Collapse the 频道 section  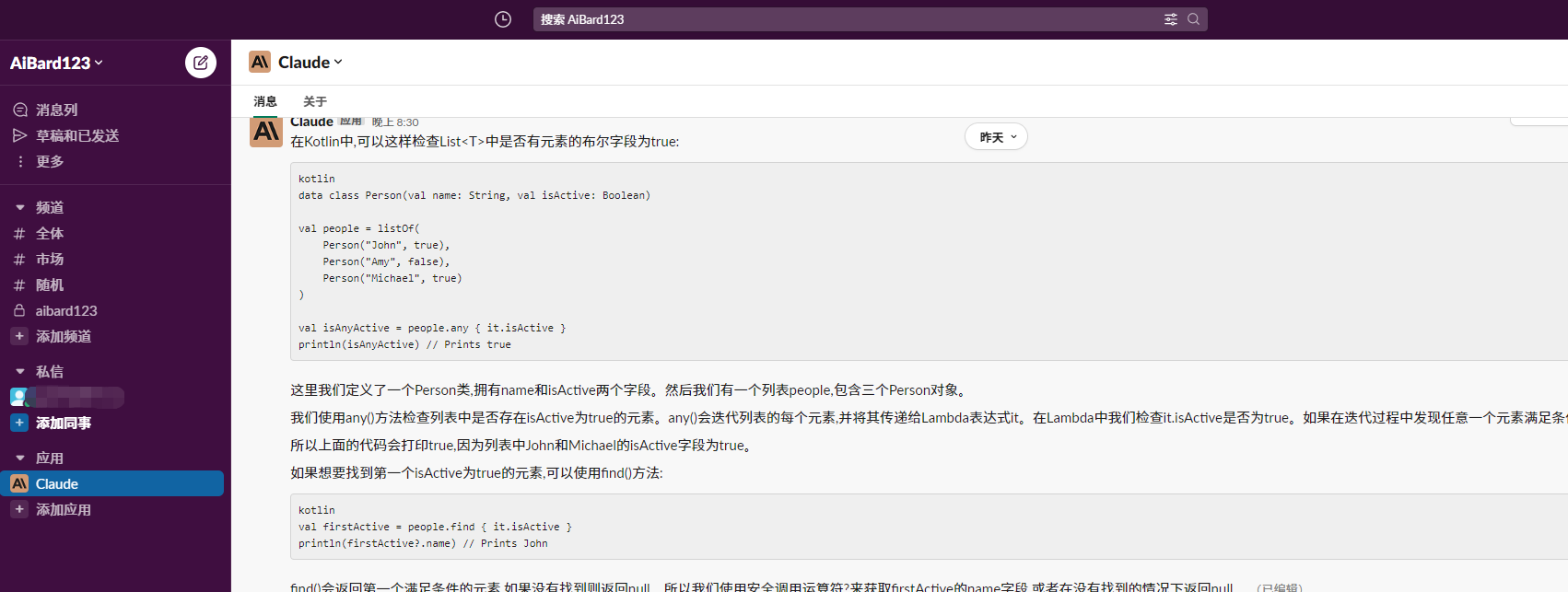(20, 207)
